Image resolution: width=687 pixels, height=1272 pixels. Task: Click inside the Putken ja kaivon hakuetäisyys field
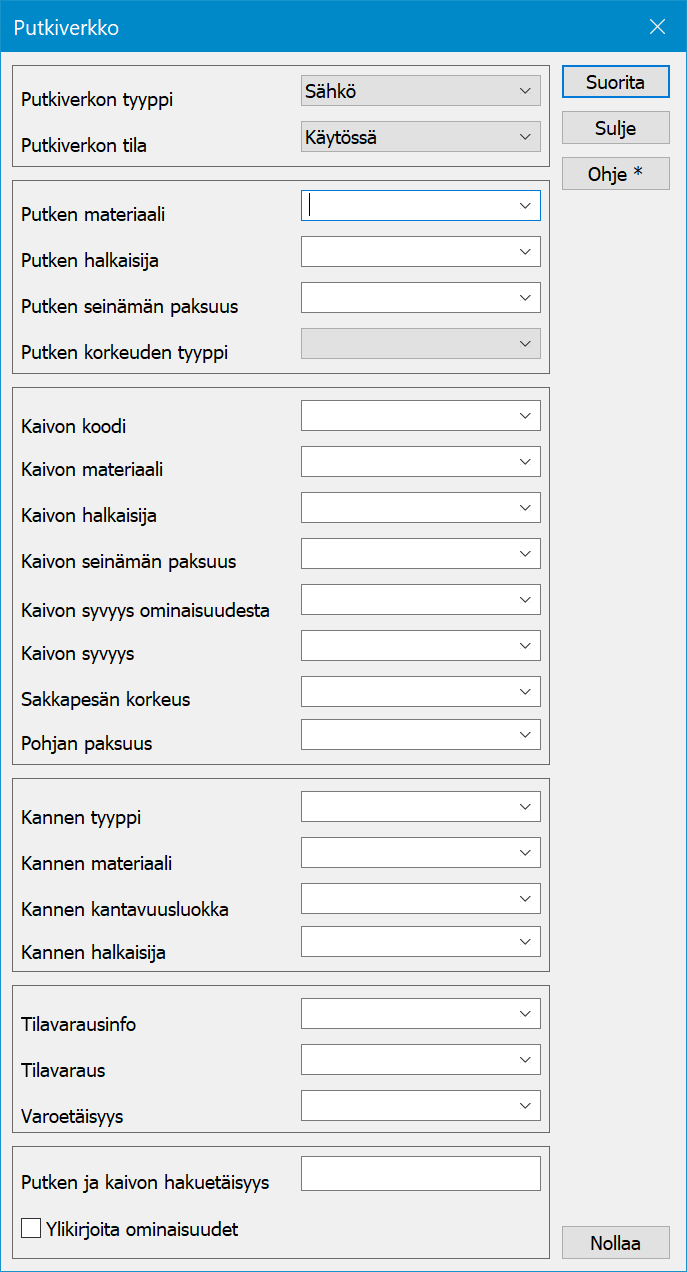click(420, 1173)
